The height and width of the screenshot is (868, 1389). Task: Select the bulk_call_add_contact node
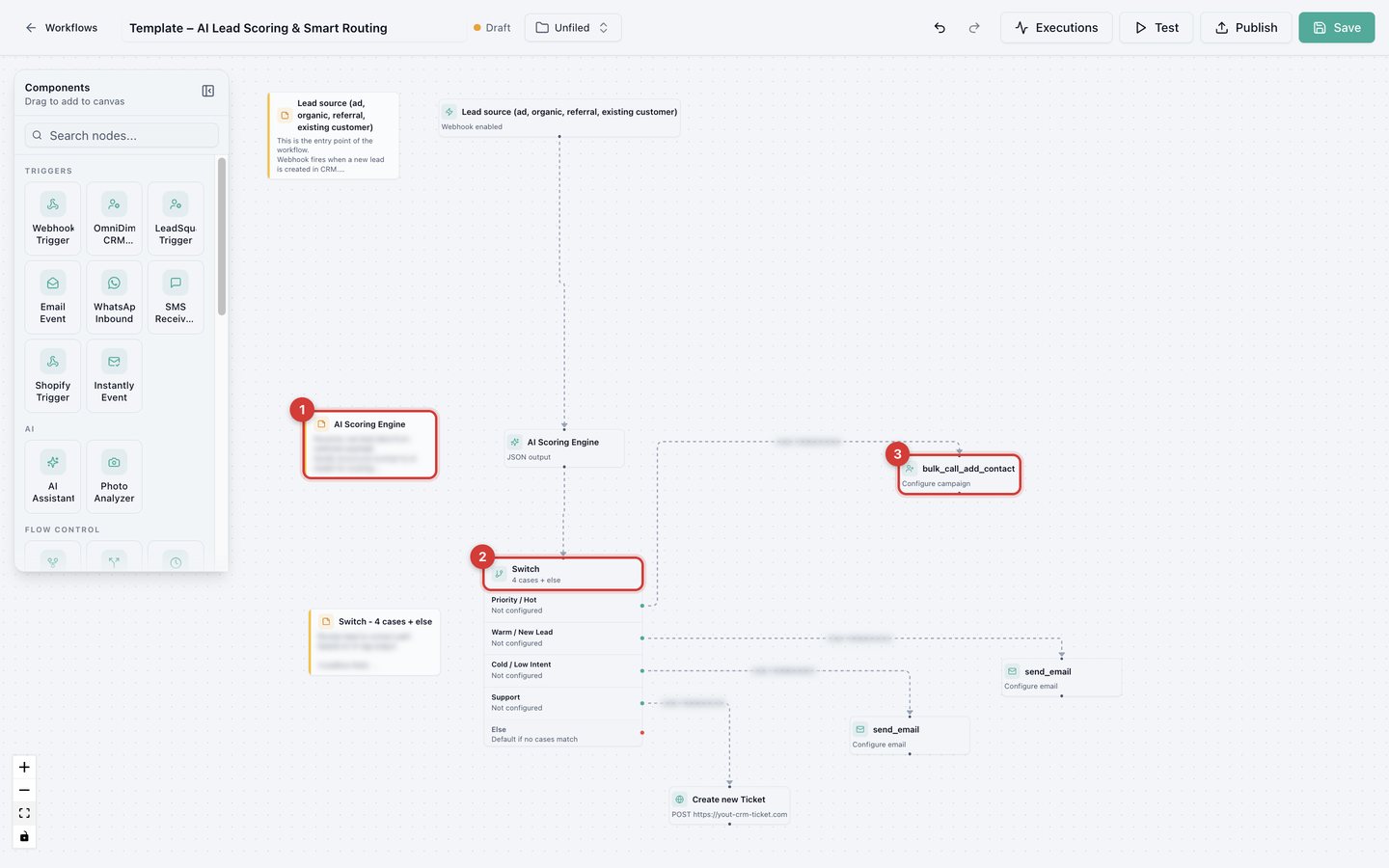point(959,475)
